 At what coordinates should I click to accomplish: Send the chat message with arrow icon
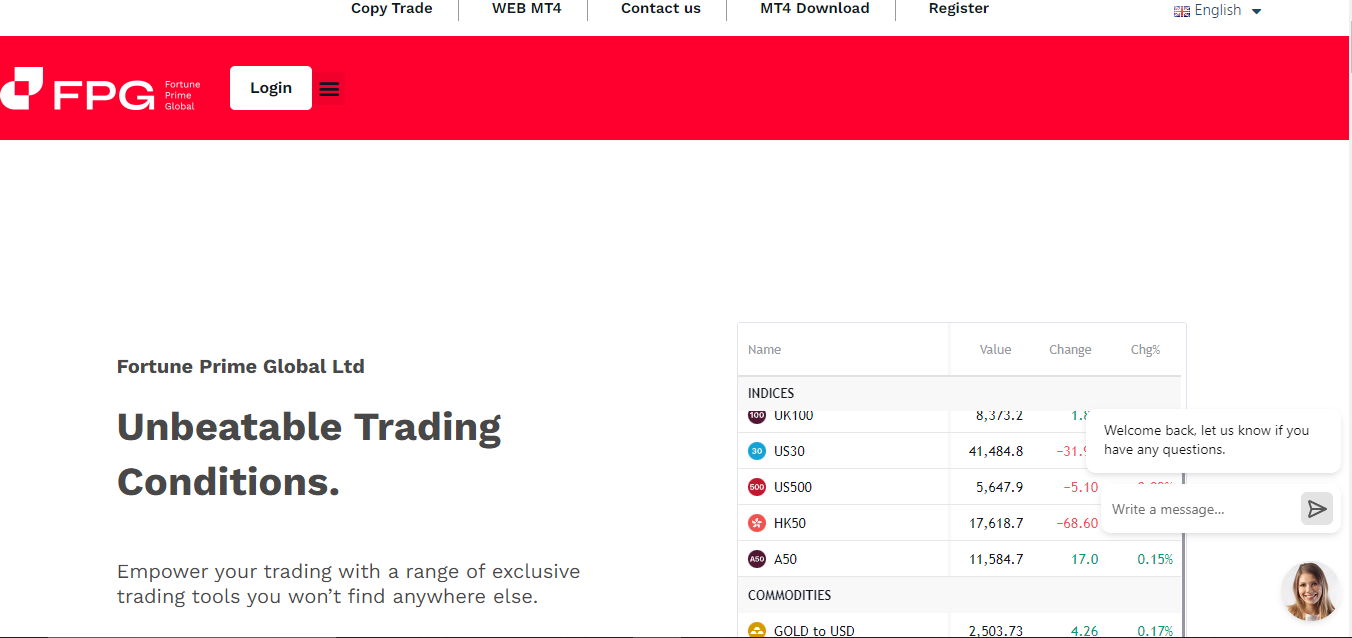point(1317,509)
